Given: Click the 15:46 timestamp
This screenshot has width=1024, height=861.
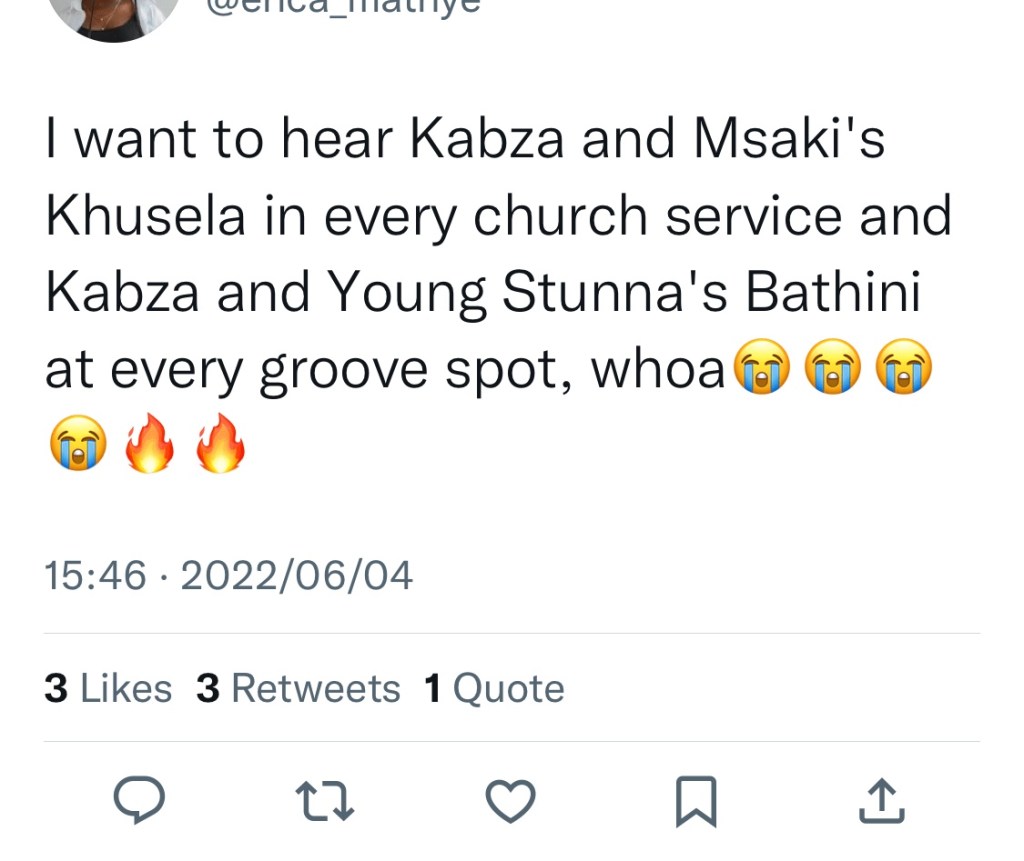Looking at the screenshot, I should tap(95, 575).
